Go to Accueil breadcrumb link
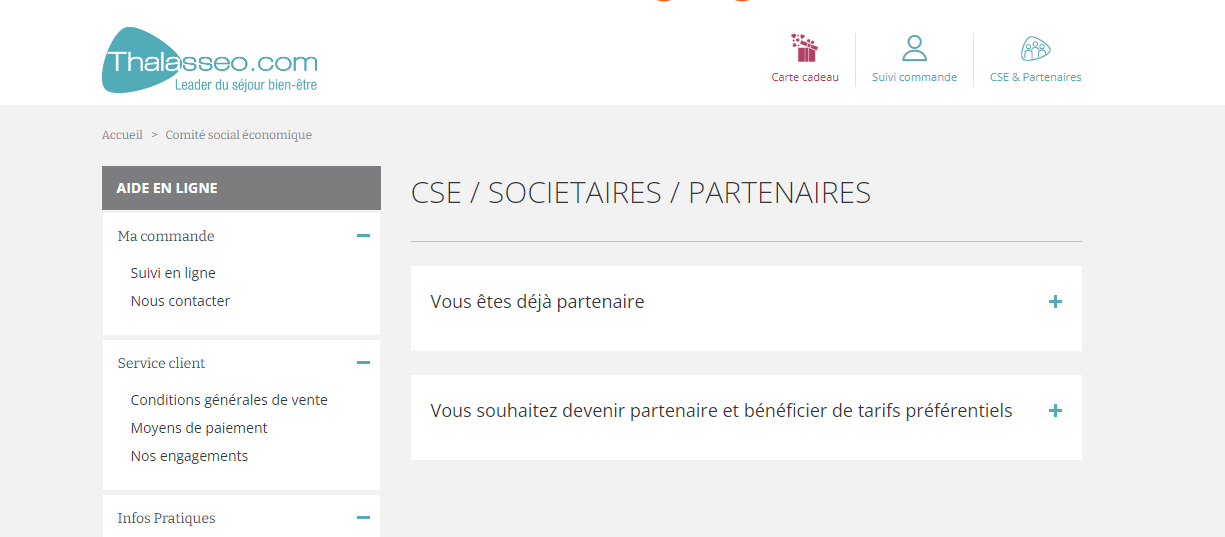Image resolution: width=1225 pixels, height=537 pixels. 122,135
